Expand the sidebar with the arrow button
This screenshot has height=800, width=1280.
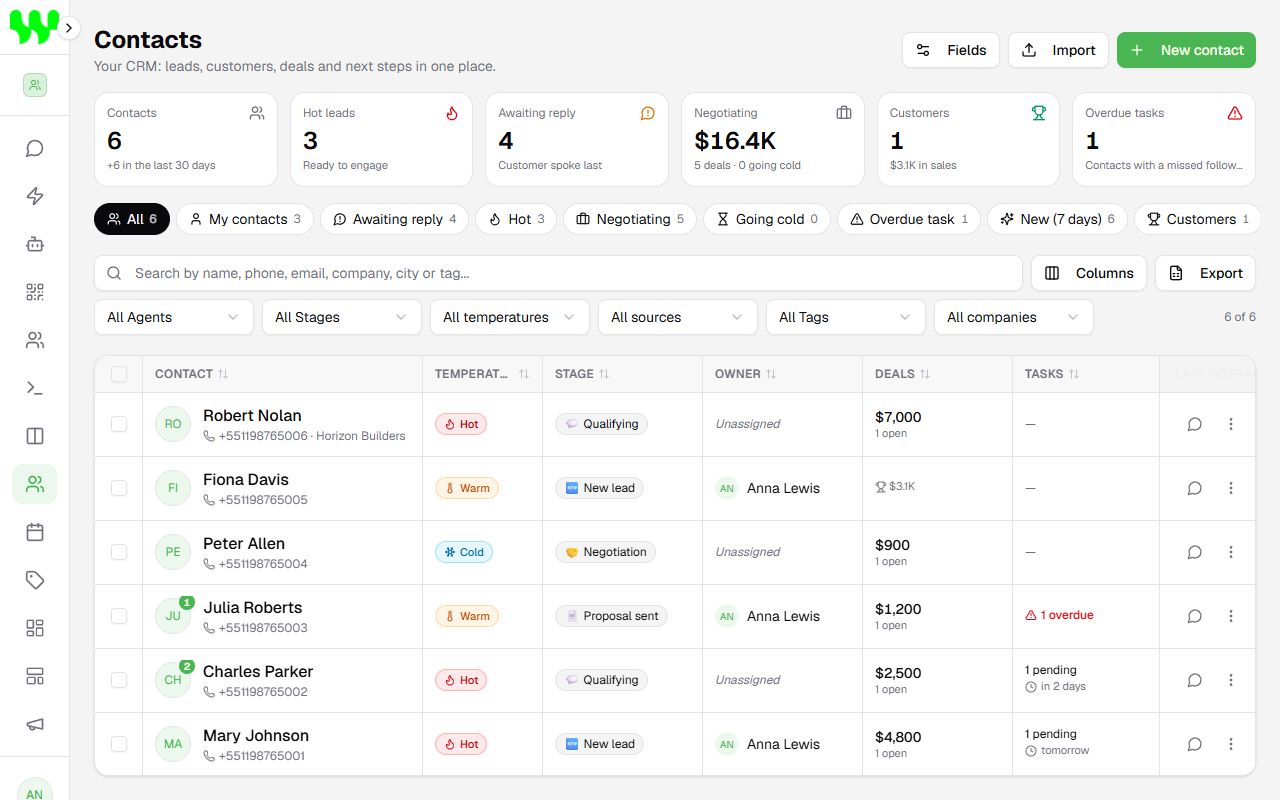tap(69, 28)
